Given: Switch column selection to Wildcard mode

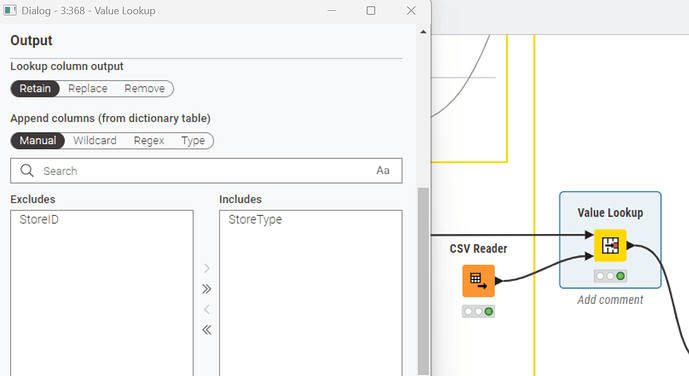Looking at the screenshot, I should [95, 141].
